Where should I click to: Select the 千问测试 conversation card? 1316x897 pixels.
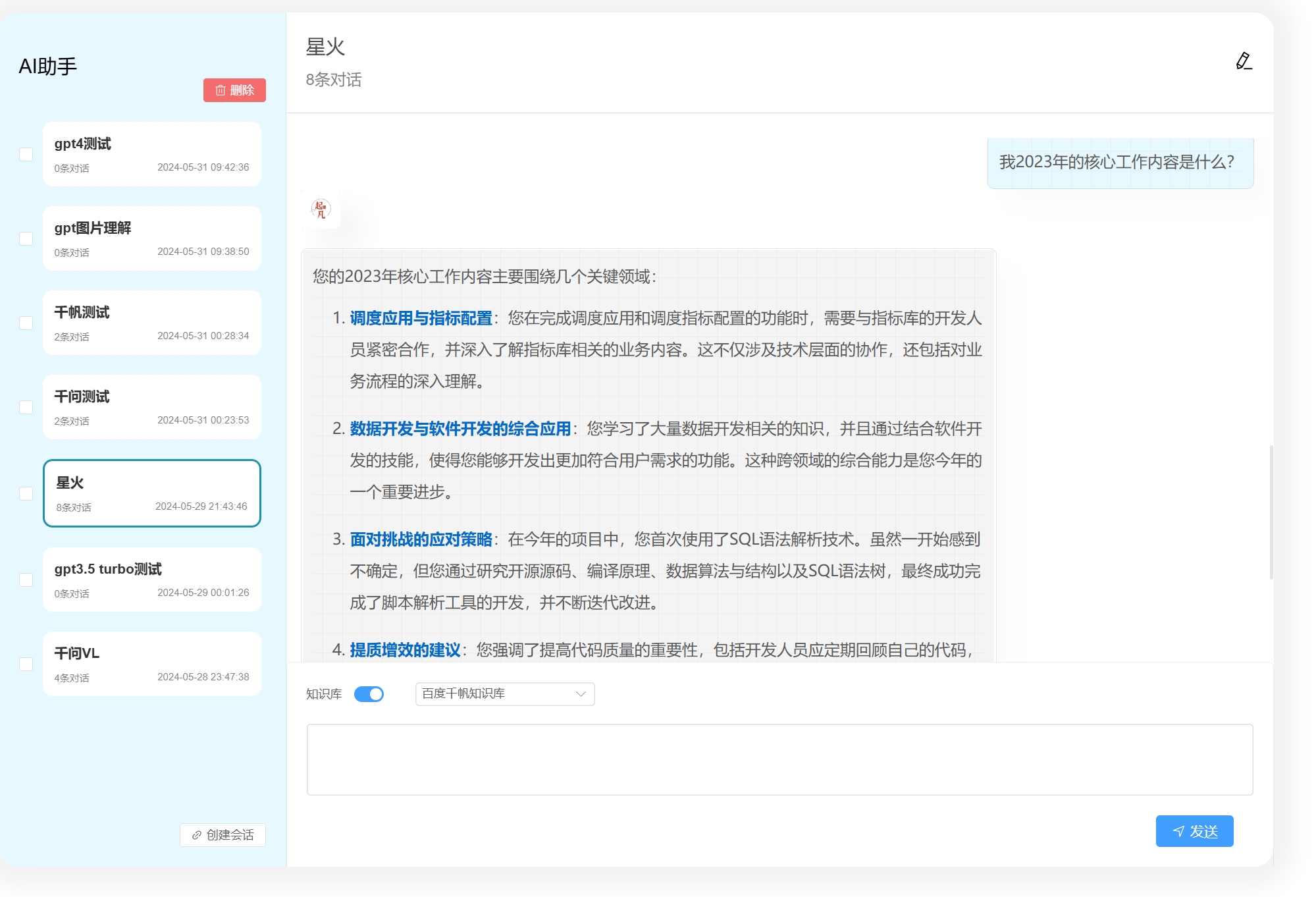pos(152,407)
